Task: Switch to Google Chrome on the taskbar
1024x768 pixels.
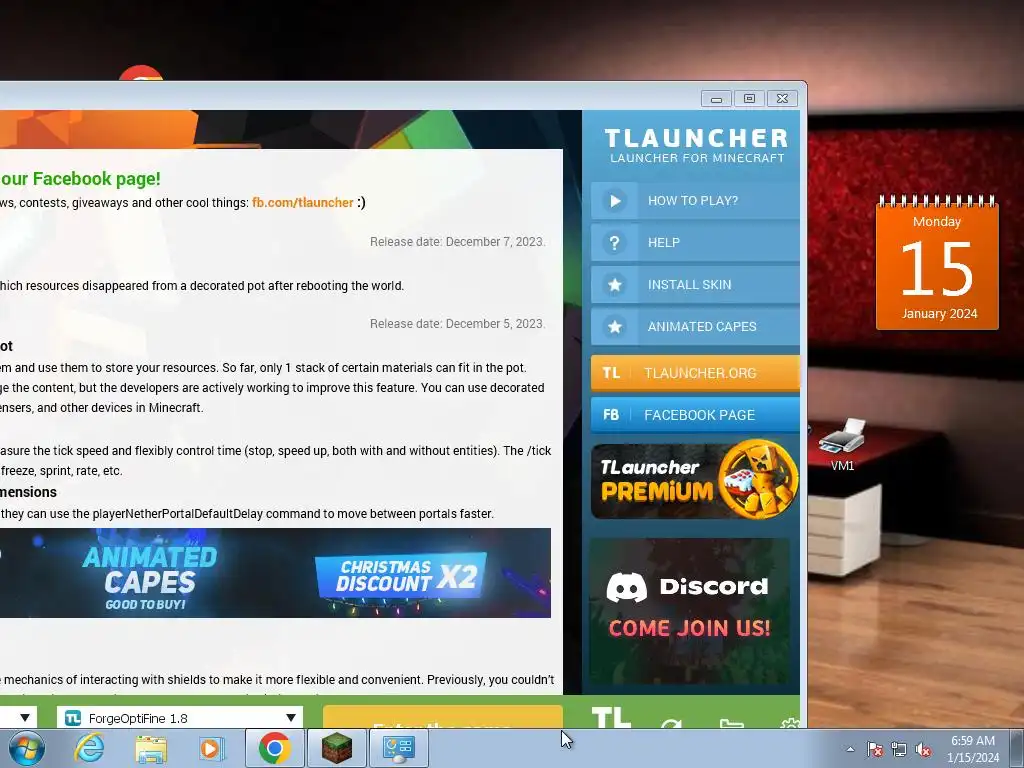Action: (x=274, y=748)
